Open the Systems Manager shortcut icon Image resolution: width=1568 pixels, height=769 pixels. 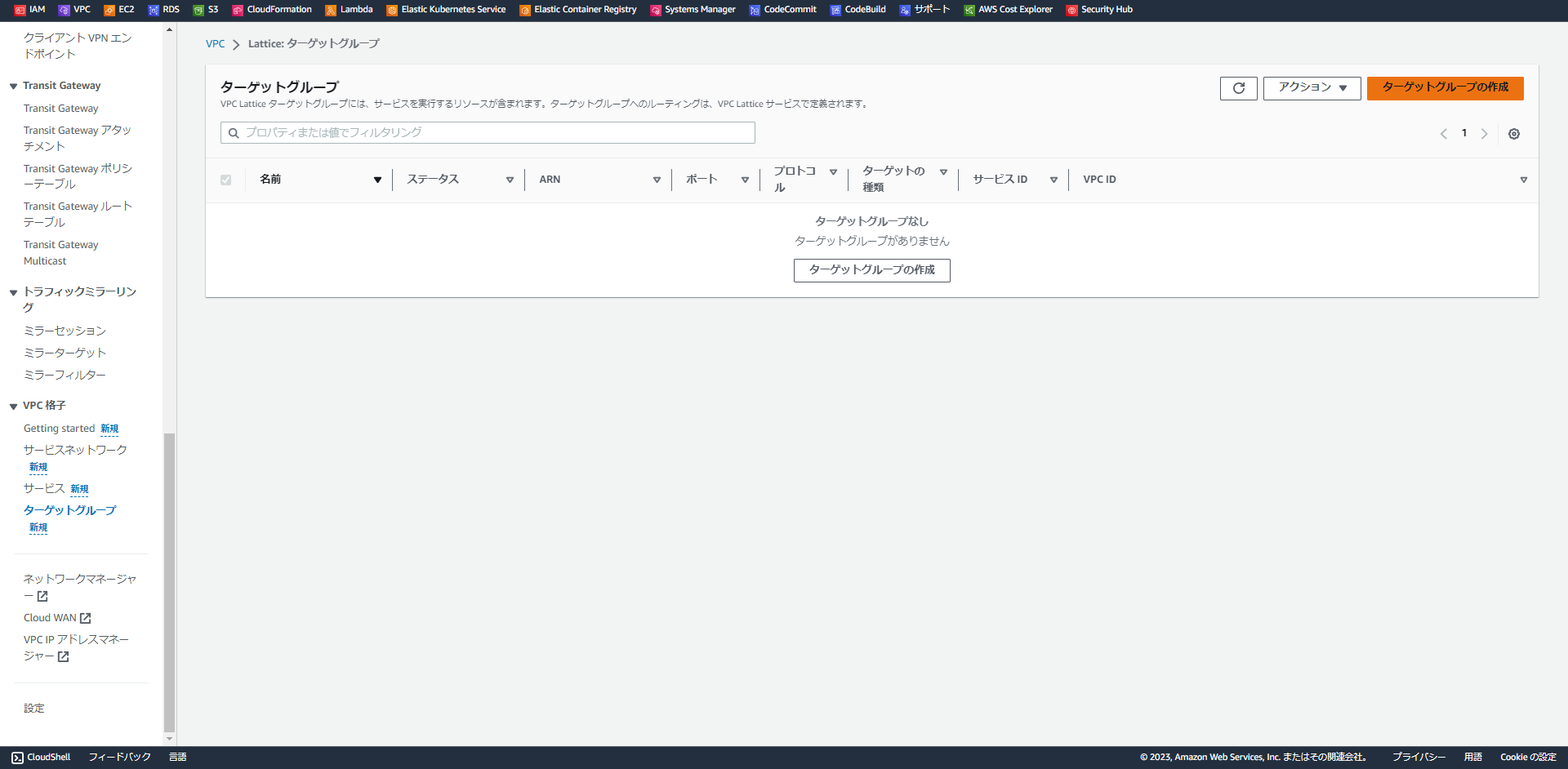point(656,10)
